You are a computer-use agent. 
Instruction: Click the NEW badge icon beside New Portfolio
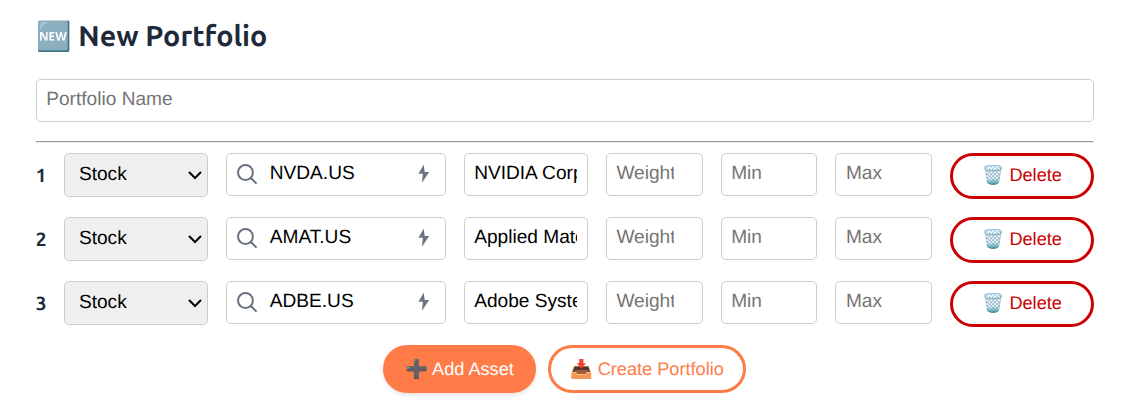click(53, 36)
